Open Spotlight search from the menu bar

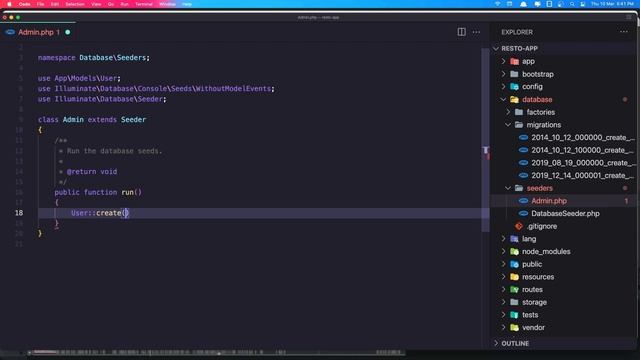[572, 4]
